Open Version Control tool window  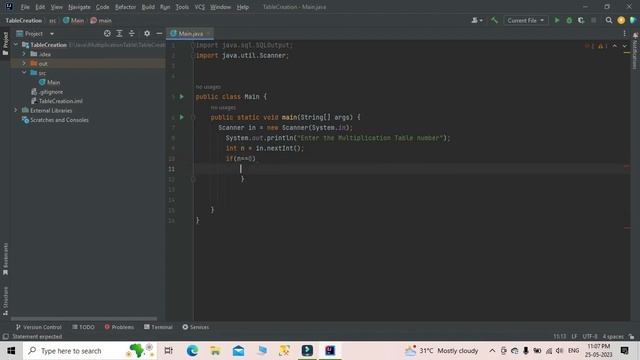tap(38, 327)
